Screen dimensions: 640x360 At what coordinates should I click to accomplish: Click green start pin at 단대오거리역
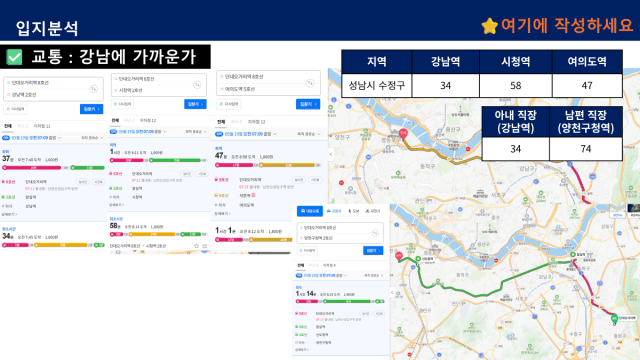[614, 318]
